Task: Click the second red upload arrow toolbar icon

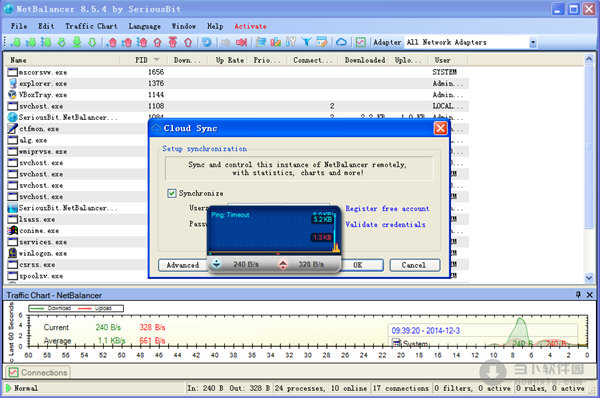Action: click(127, 42)
